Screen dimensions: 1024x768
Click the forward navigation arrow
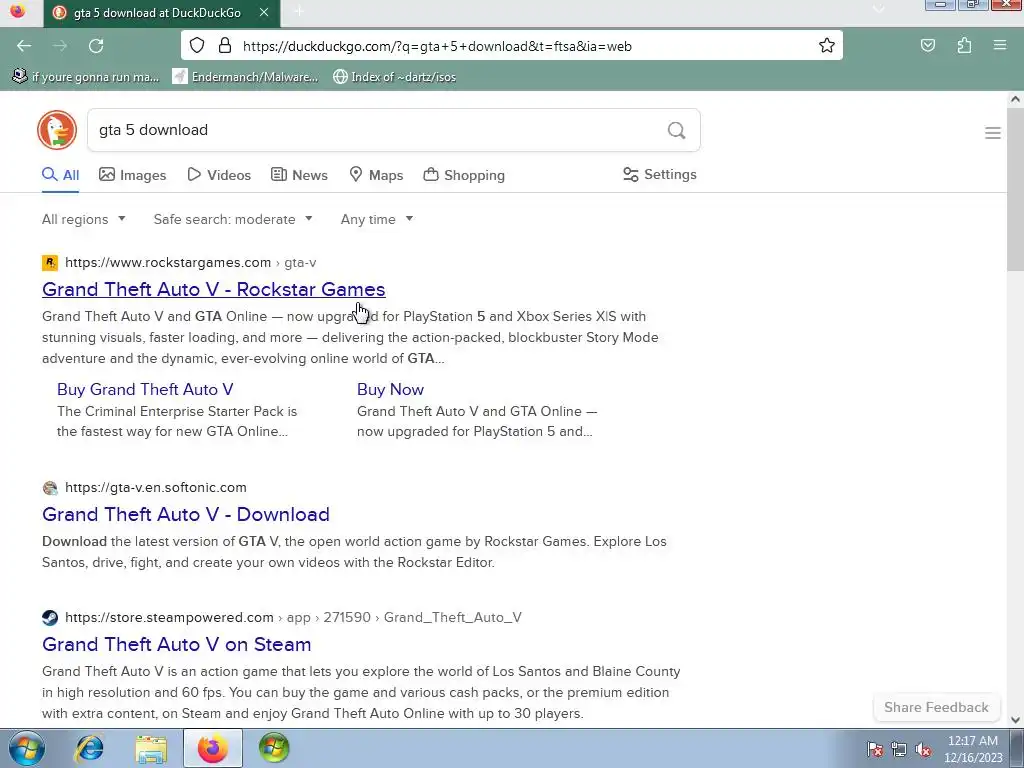pyautogui.click(x=60, y=46)
